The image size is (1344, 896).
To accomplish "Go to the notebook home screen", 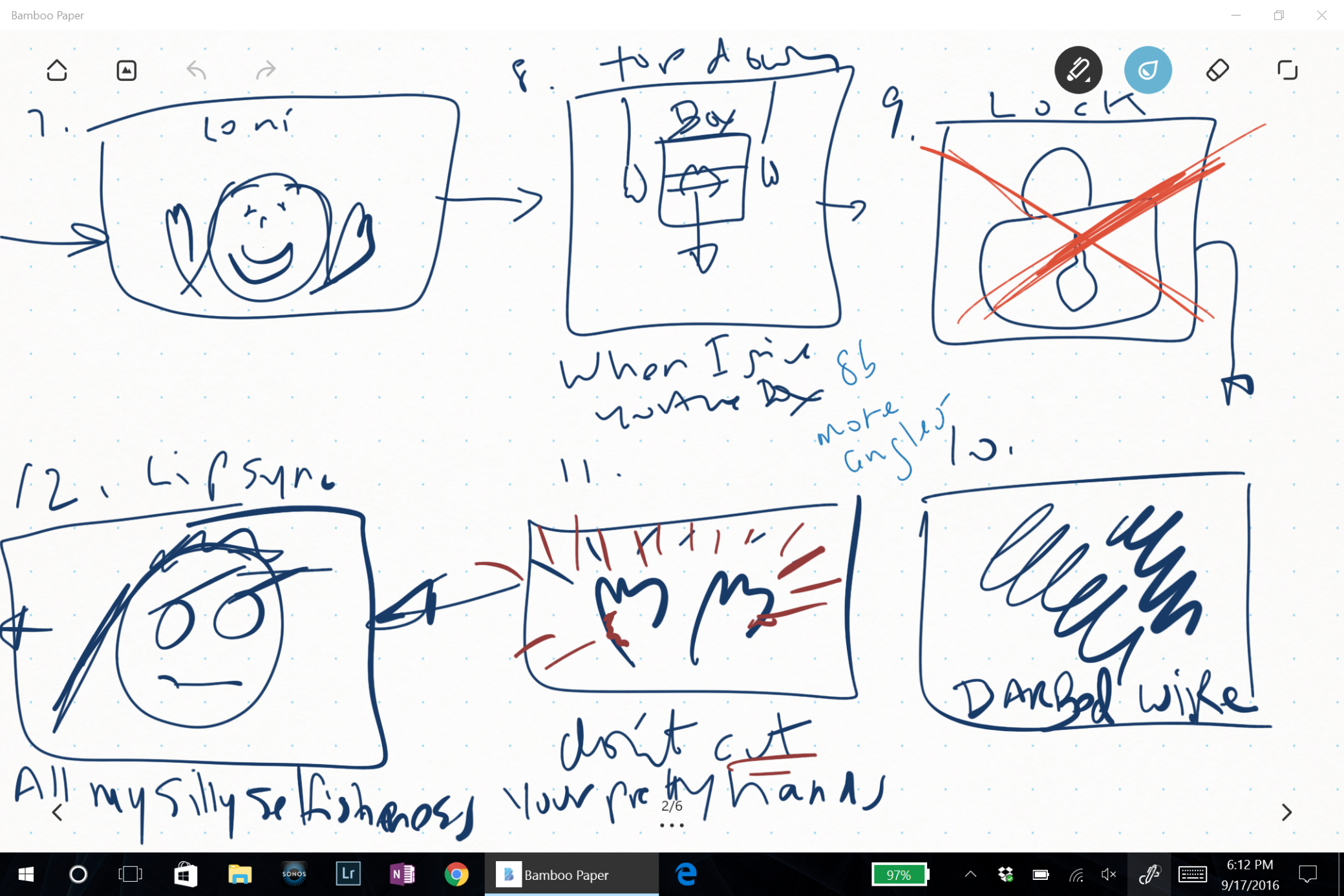I will point(57,70).
